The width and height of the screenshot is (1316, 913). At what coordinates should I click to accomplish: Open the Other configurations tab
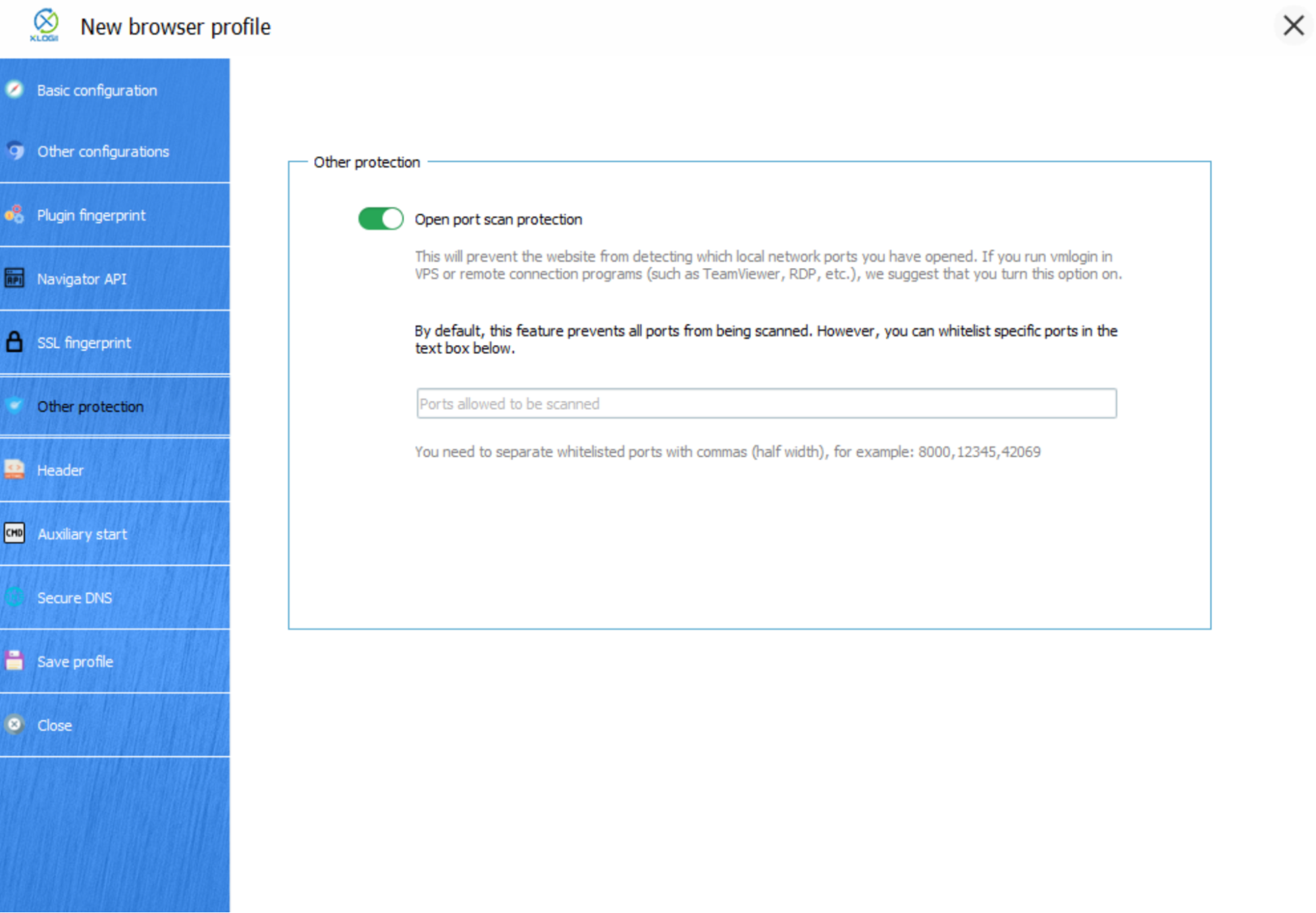click(x=115, y=151)
